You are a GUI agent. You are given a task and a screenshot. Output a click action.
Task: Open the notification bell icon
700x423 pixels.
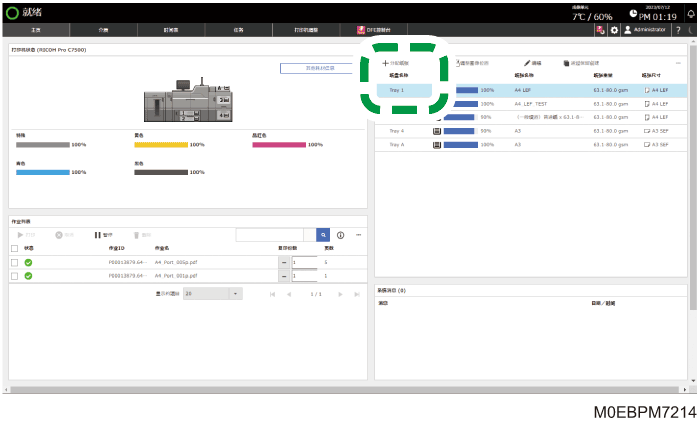pos(692,13)
